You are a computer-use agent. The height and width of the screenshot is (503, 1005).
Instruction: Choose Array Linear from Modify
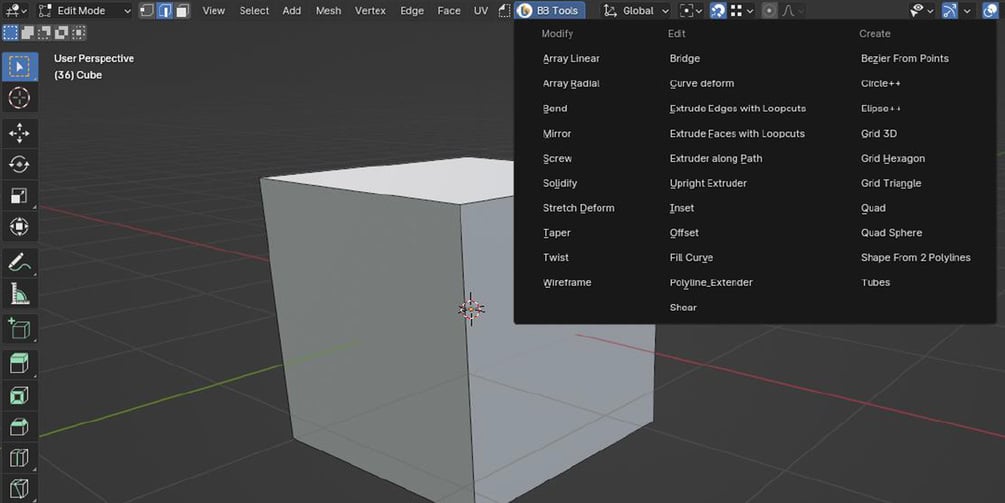point(571,58)
